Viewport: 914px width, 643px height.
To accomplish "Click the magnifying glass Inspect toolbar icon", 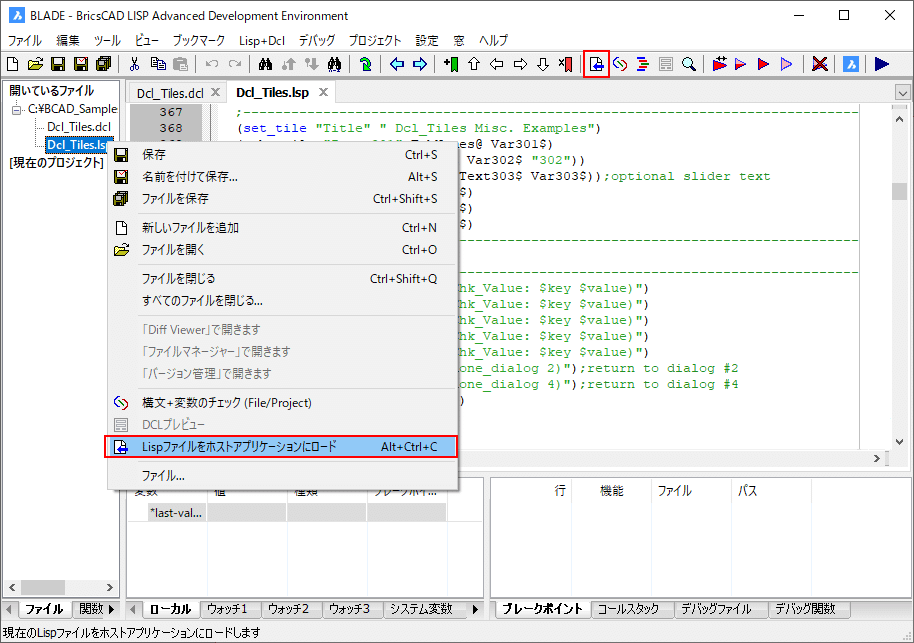I will [x=688, y=64].
